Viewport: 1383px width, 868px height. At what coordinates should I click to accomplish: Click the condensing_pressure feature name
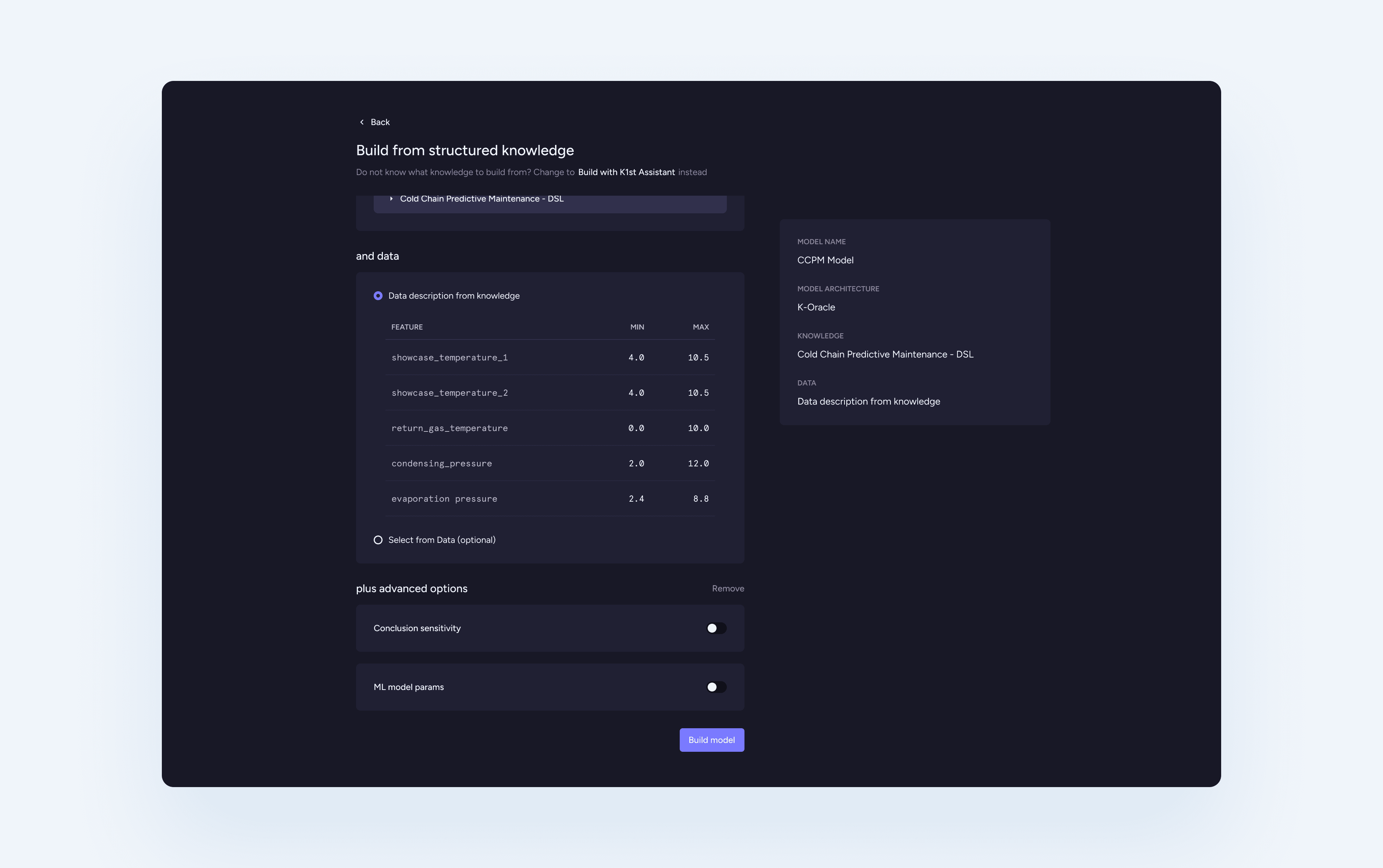point(441,464)
